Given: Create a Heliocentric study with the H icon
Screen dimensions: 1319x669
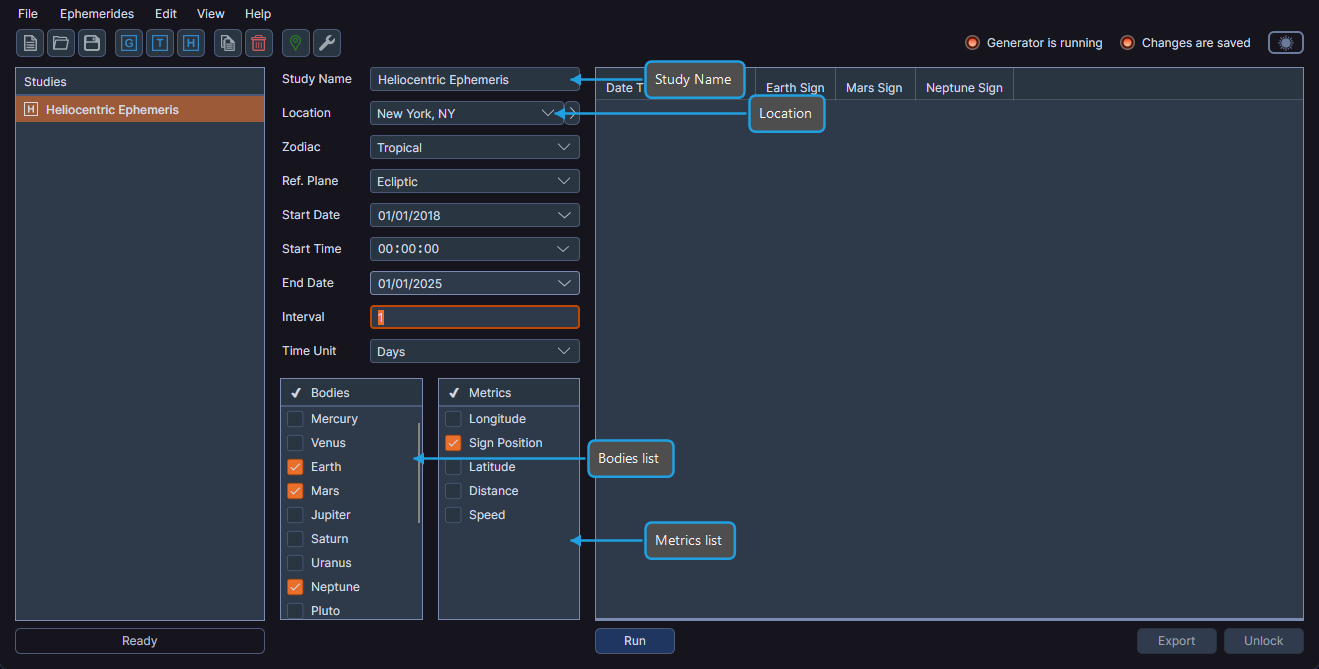Looking at the screenshot, I should coord(190,43).
